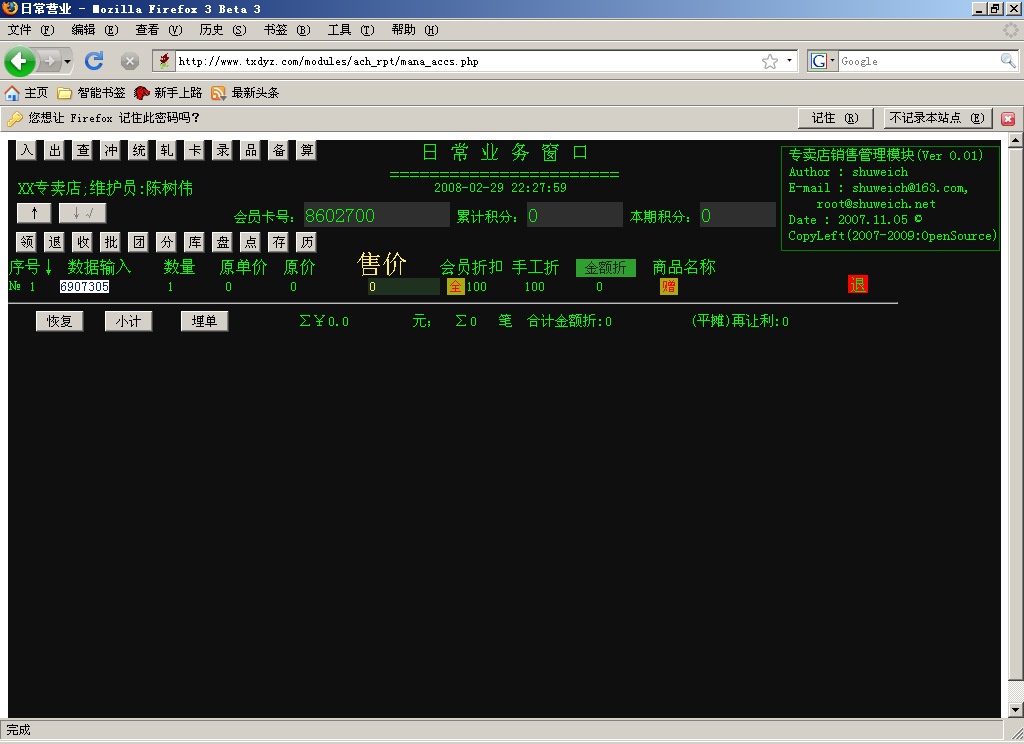This screenshot has width=1024, height=744.
Task: Click the 本期积分 field
Action: [x=737, y=216]
